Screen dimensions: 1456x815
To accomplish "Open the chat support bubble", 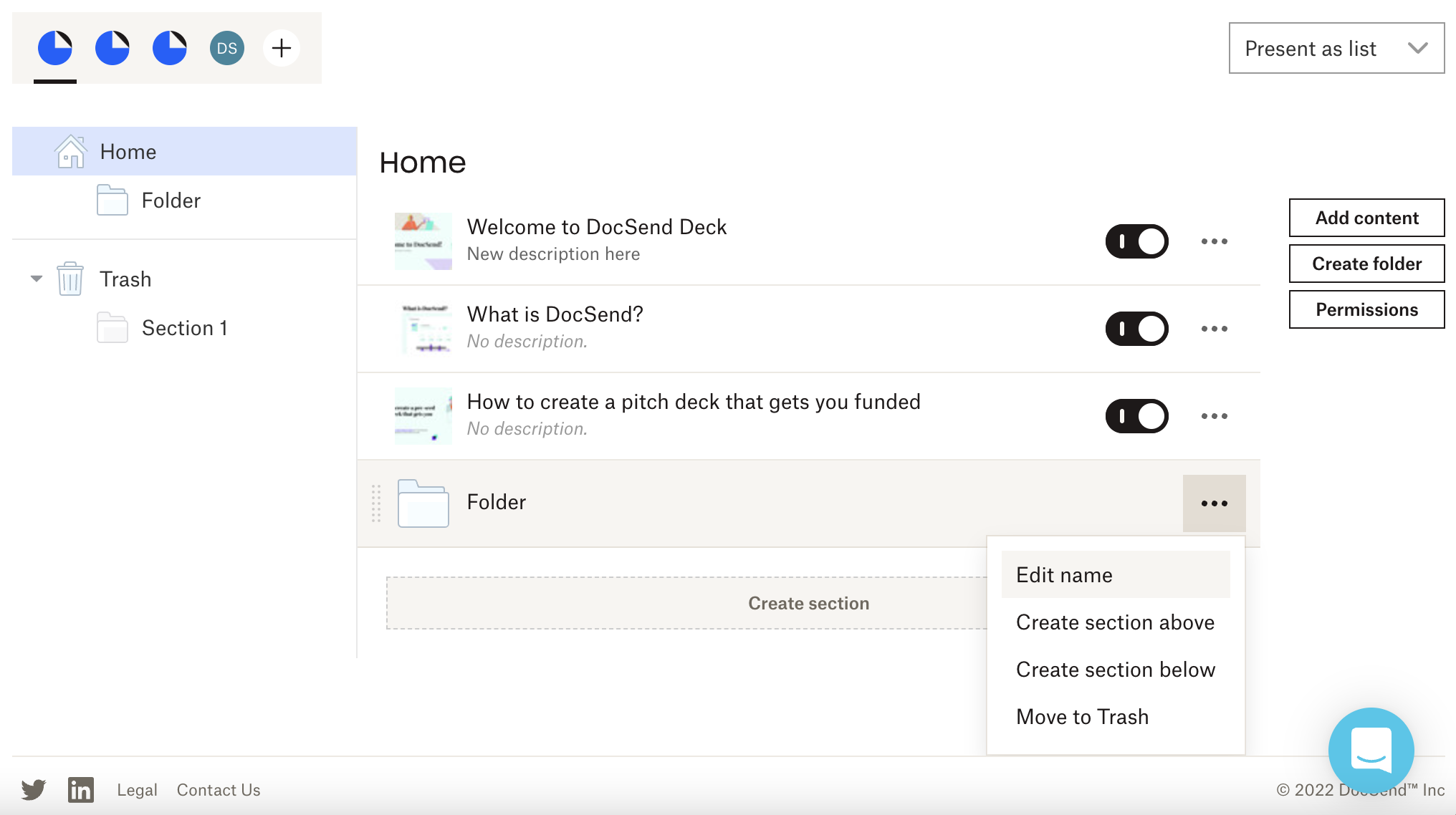I will tap(1371, 750).
